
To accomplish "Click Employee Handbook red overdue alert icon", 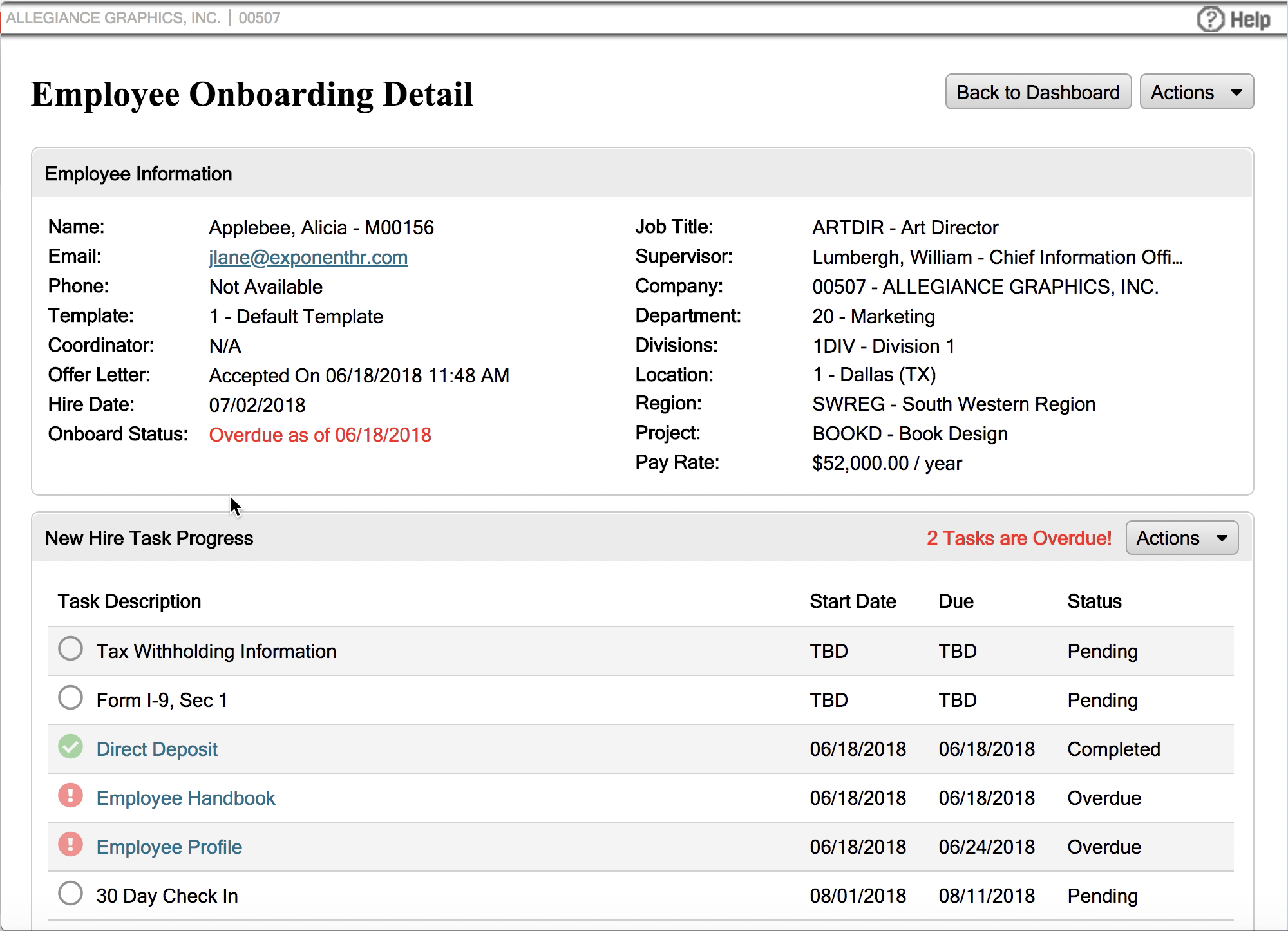I will (70, 796).
